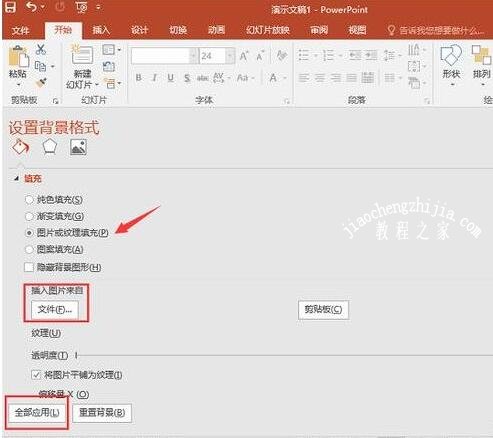The image size is (493, 438).
Task: Decrease font size with small A
Action: tap(260, 56)
